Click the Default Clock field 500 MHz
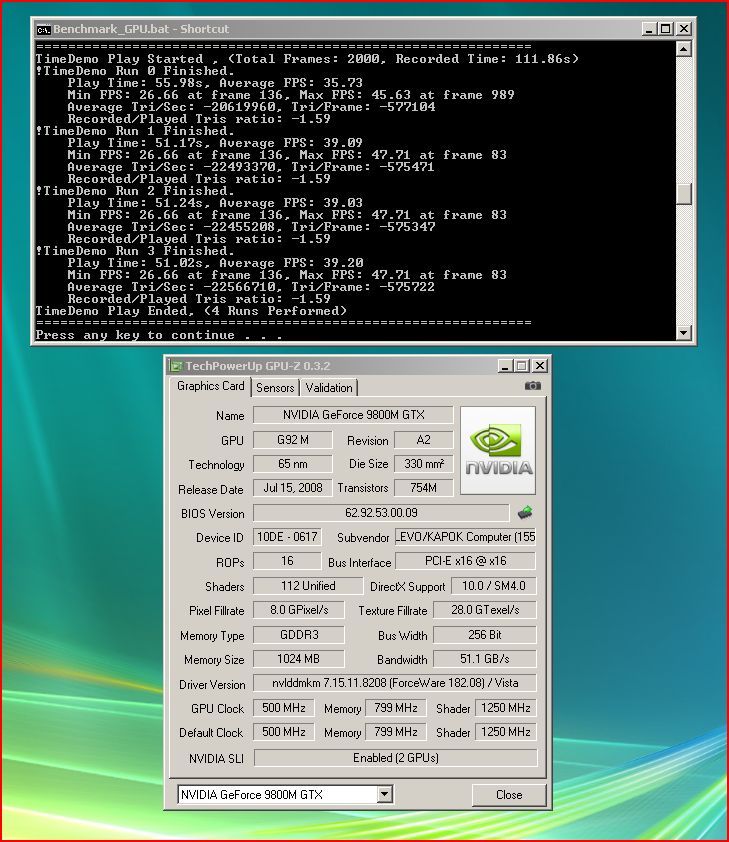Image resolution: width=729 pixels, height=842 pixels. click(283, 732)
